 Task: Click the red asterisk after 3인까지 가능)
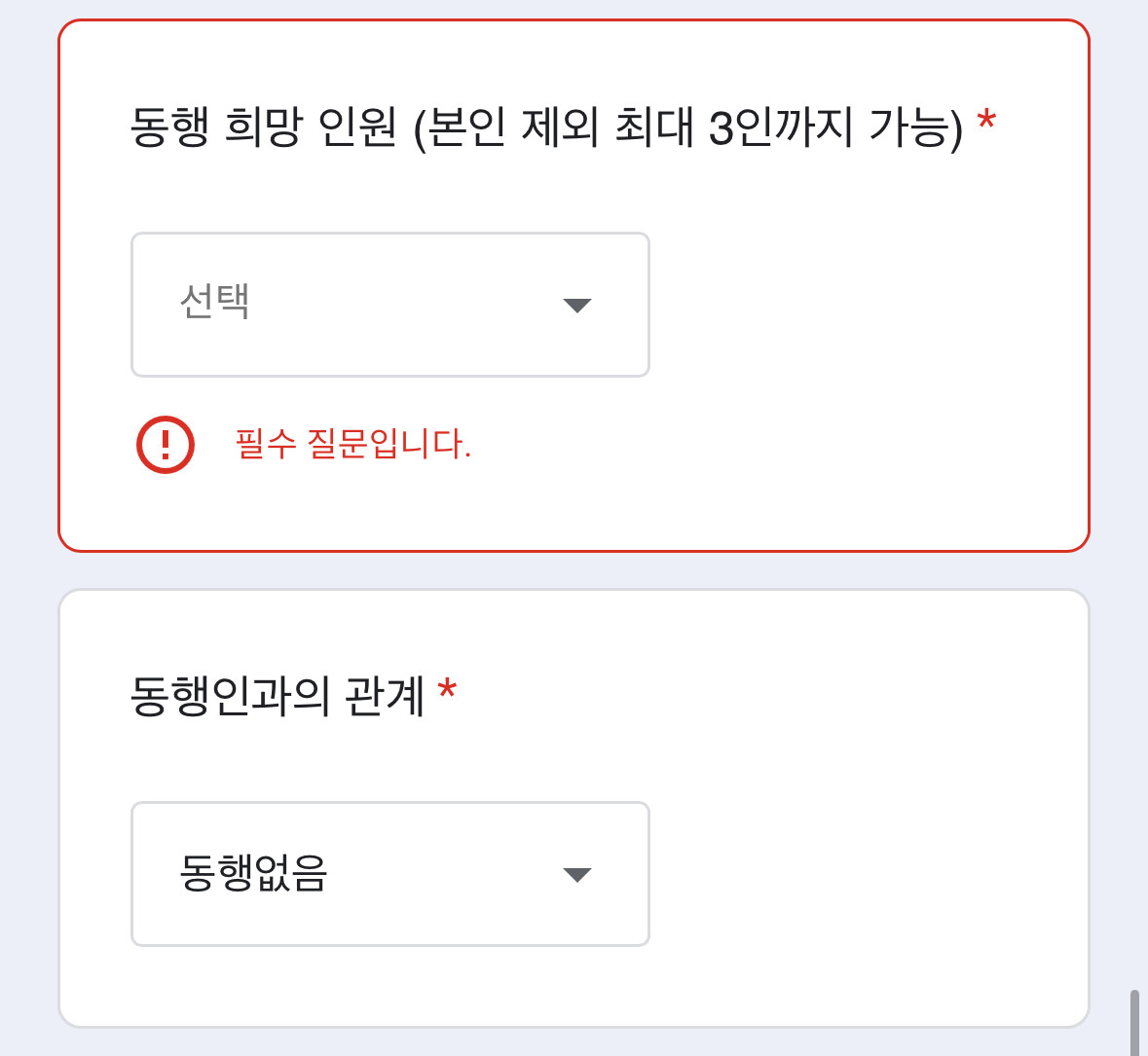click(986, 122)
